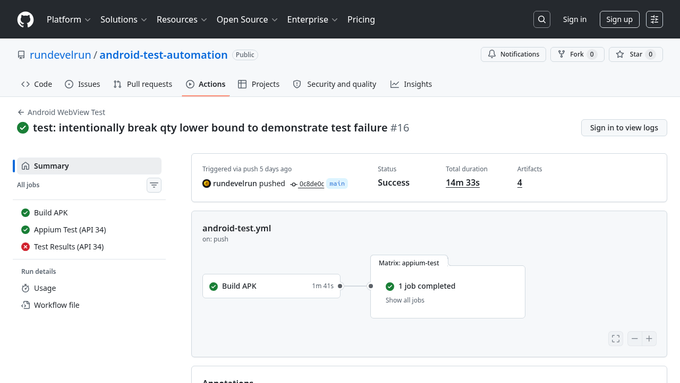Expand the Platform menu
Image resolution: width=680 pixels, height=383 pixels.
tap(69, 20)
